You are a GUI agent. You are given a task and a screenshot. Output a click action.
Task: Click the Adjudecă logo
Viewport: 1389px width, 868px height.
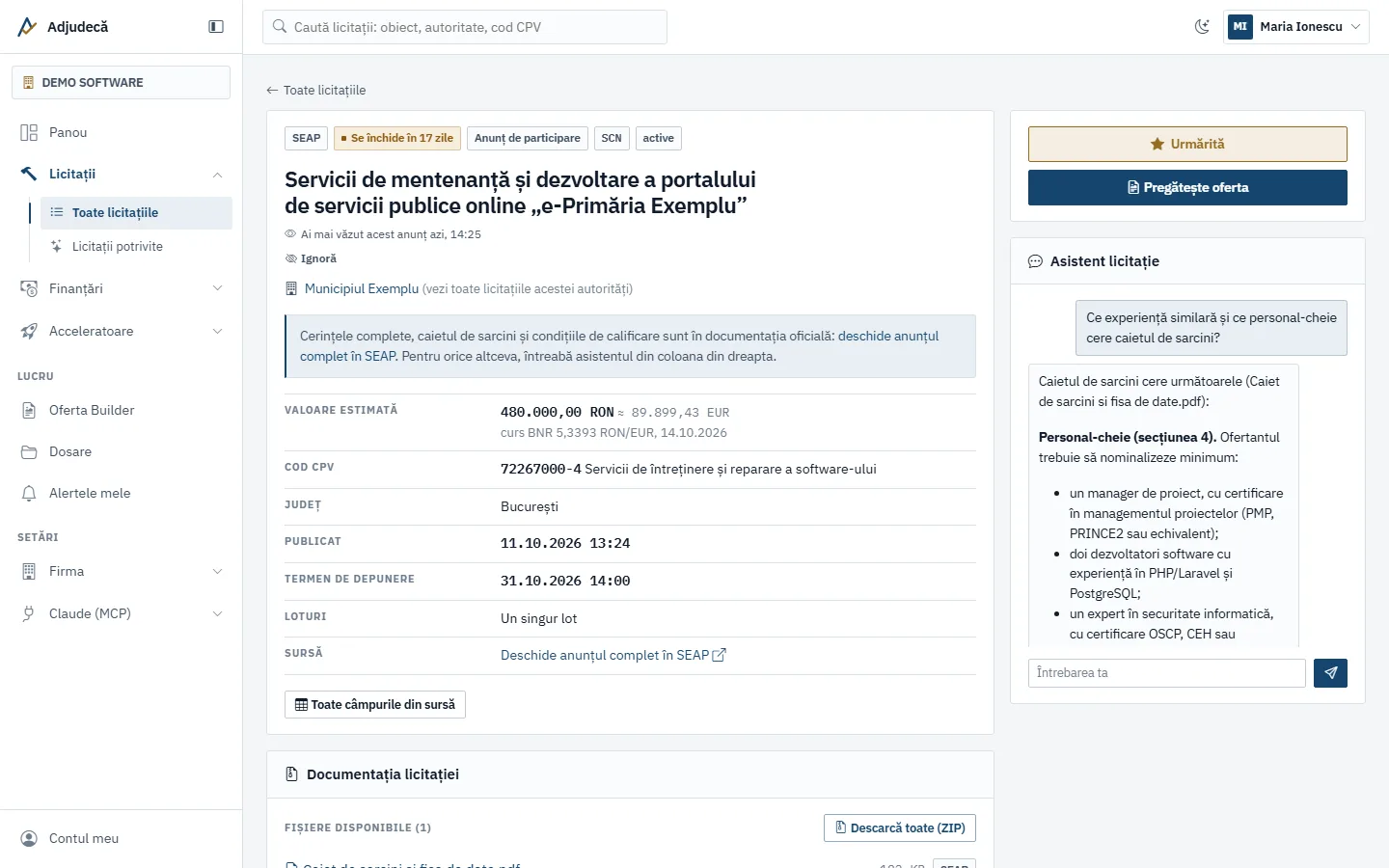[64, 27]
